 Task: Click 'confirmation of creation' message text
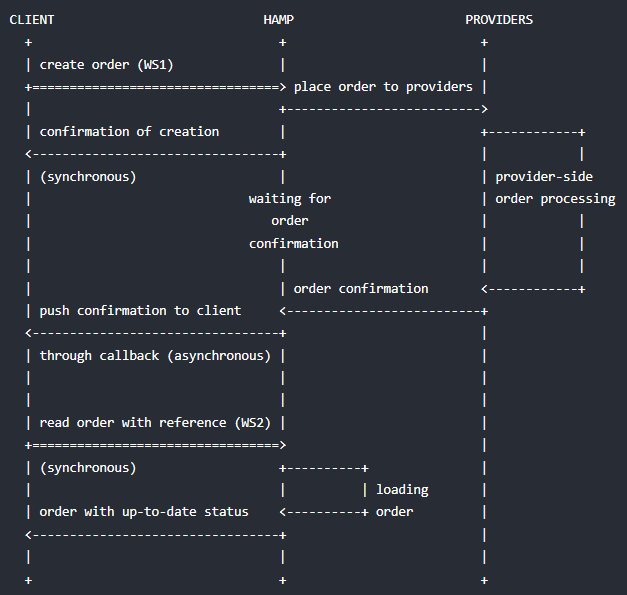click(x=129, y=132)
